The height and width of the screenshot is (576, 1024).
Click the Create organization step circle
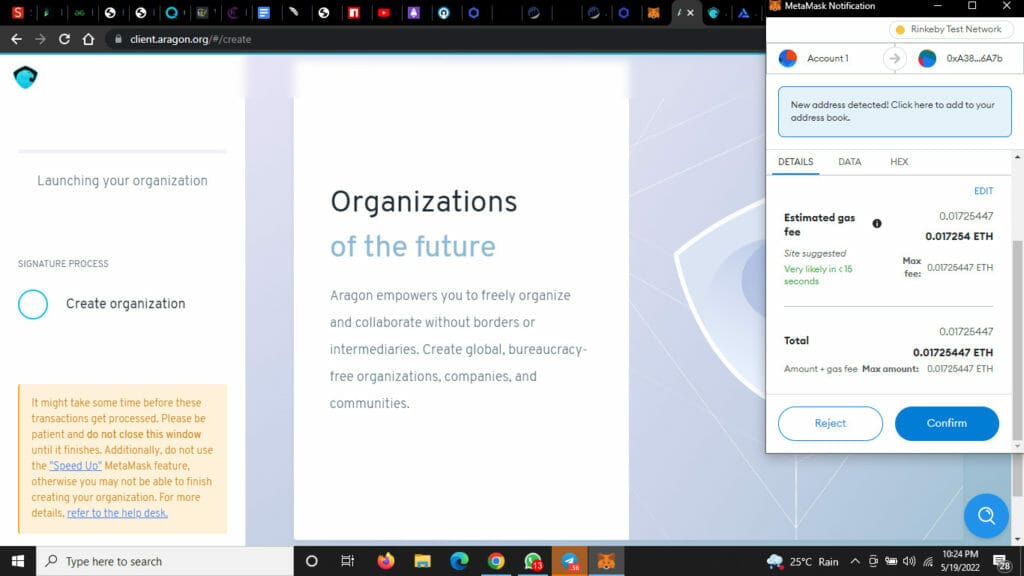33,304
